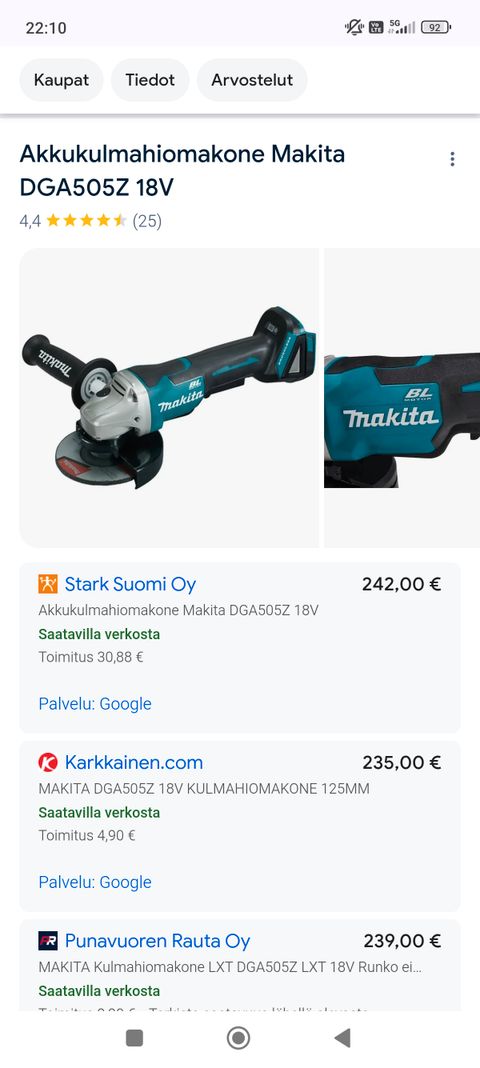
Task: Tap the Android home circle button
Action: [238, 1038]
